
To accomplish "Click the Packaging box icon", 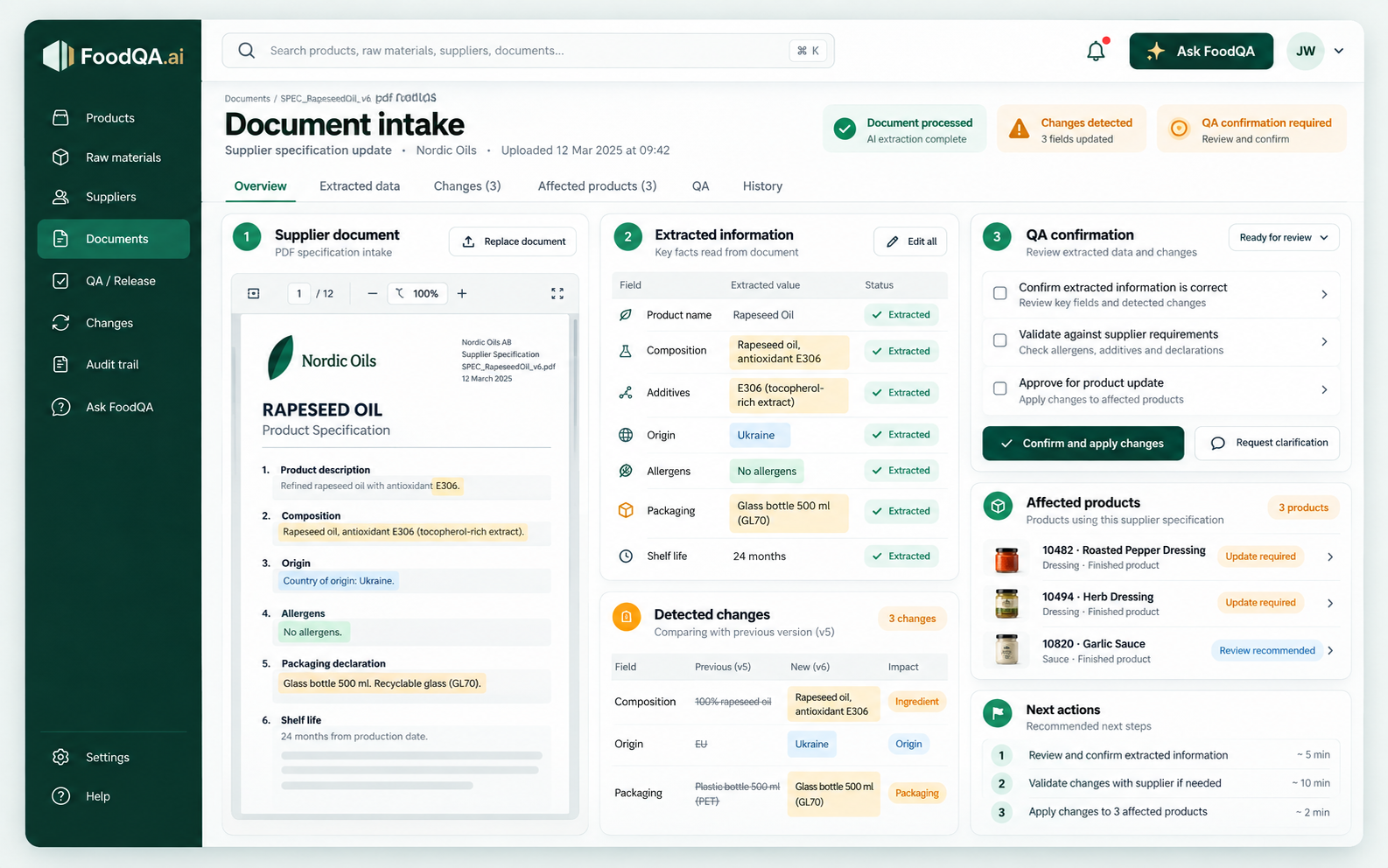I will click(626, 510).
